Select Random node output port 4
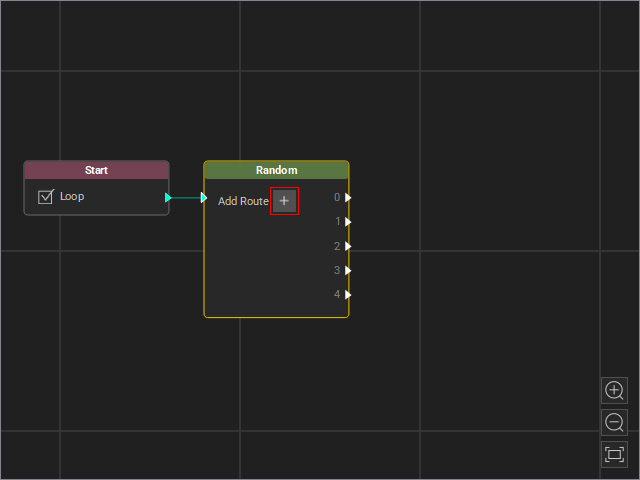The image size is (640, 480). [x=348, y=295]
